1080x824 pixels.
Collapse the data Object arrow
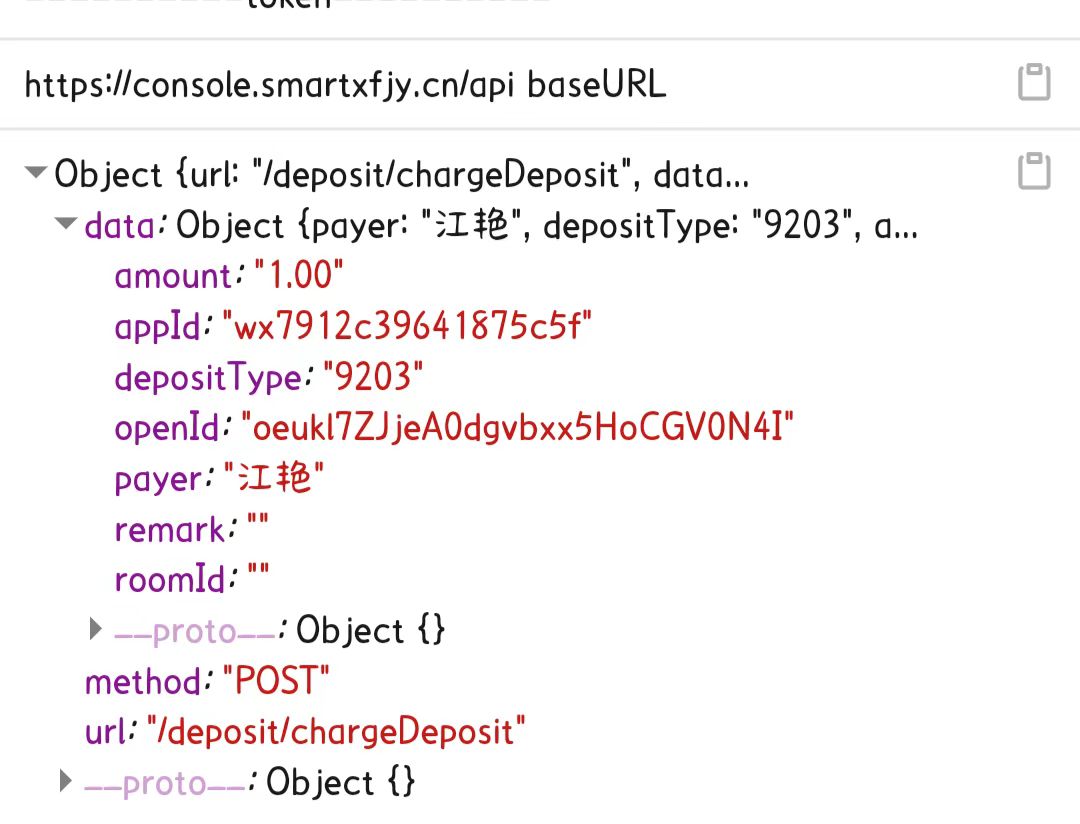coord(67,224)
